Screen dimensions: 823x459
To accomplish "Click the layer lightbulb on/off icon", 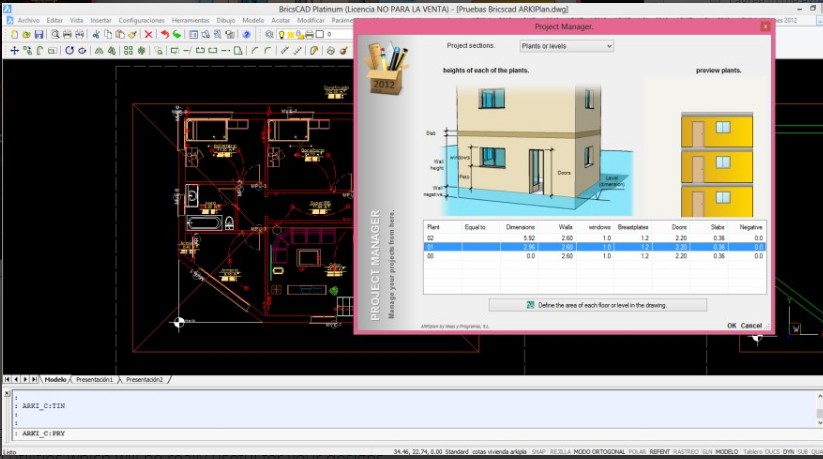I will [x=281, y=35].
